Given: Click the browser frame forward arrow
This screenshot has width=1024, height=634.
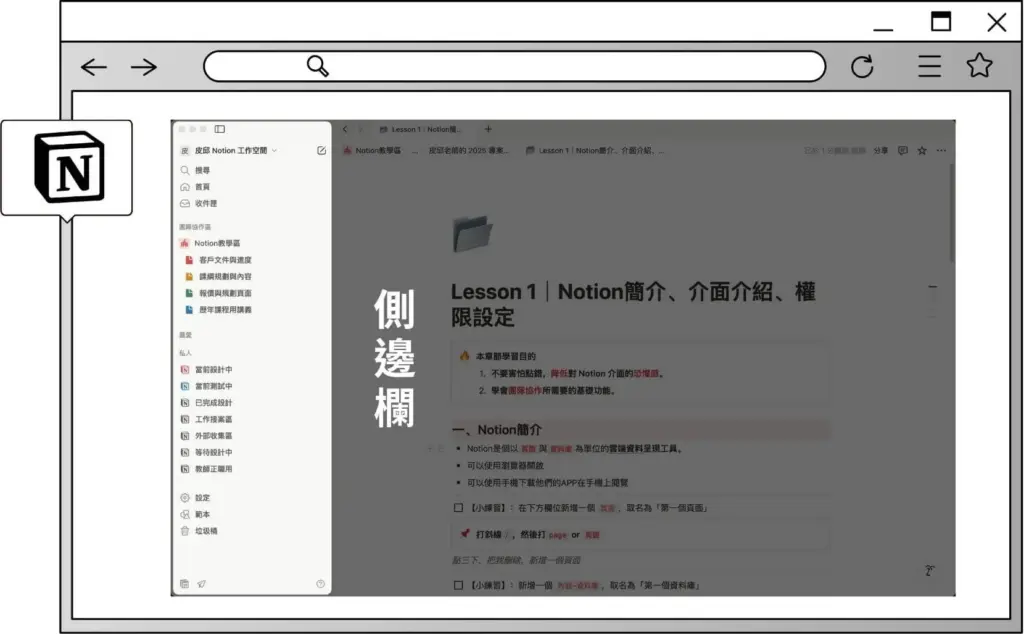Looking at the screenshot, I should [x=144, y=67].
